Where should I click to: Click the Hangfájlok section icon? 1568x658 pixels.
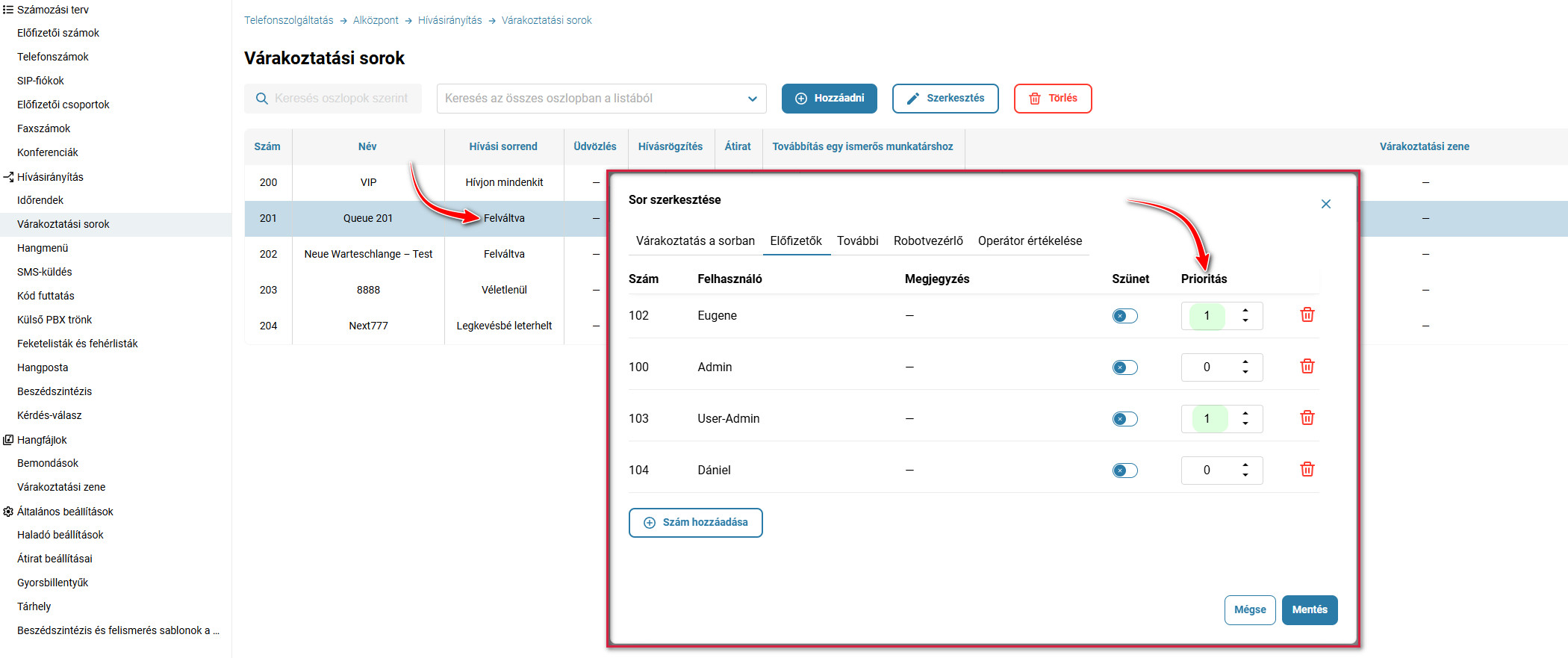pyautogui.click(x=8, y=440)
